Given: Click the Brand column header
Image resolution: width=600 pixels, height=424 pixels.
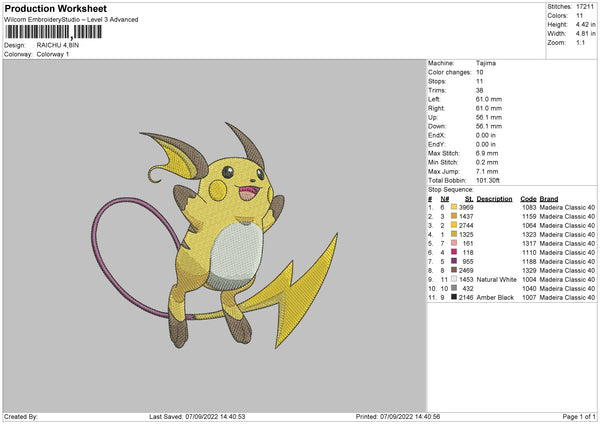Looking at the screenshot, I should tap(549, 199).
